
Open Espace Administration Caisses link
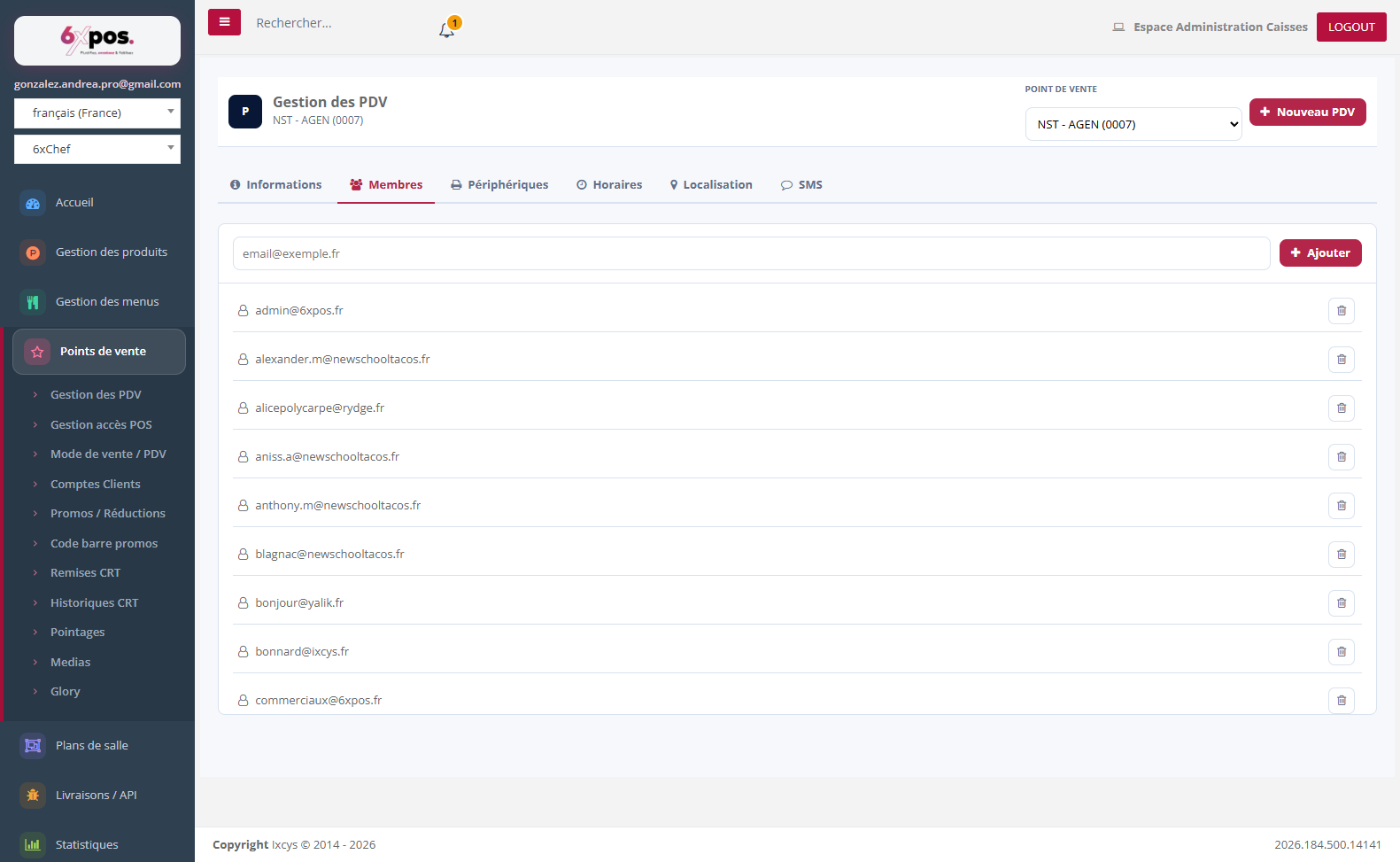coord(1220,27)
